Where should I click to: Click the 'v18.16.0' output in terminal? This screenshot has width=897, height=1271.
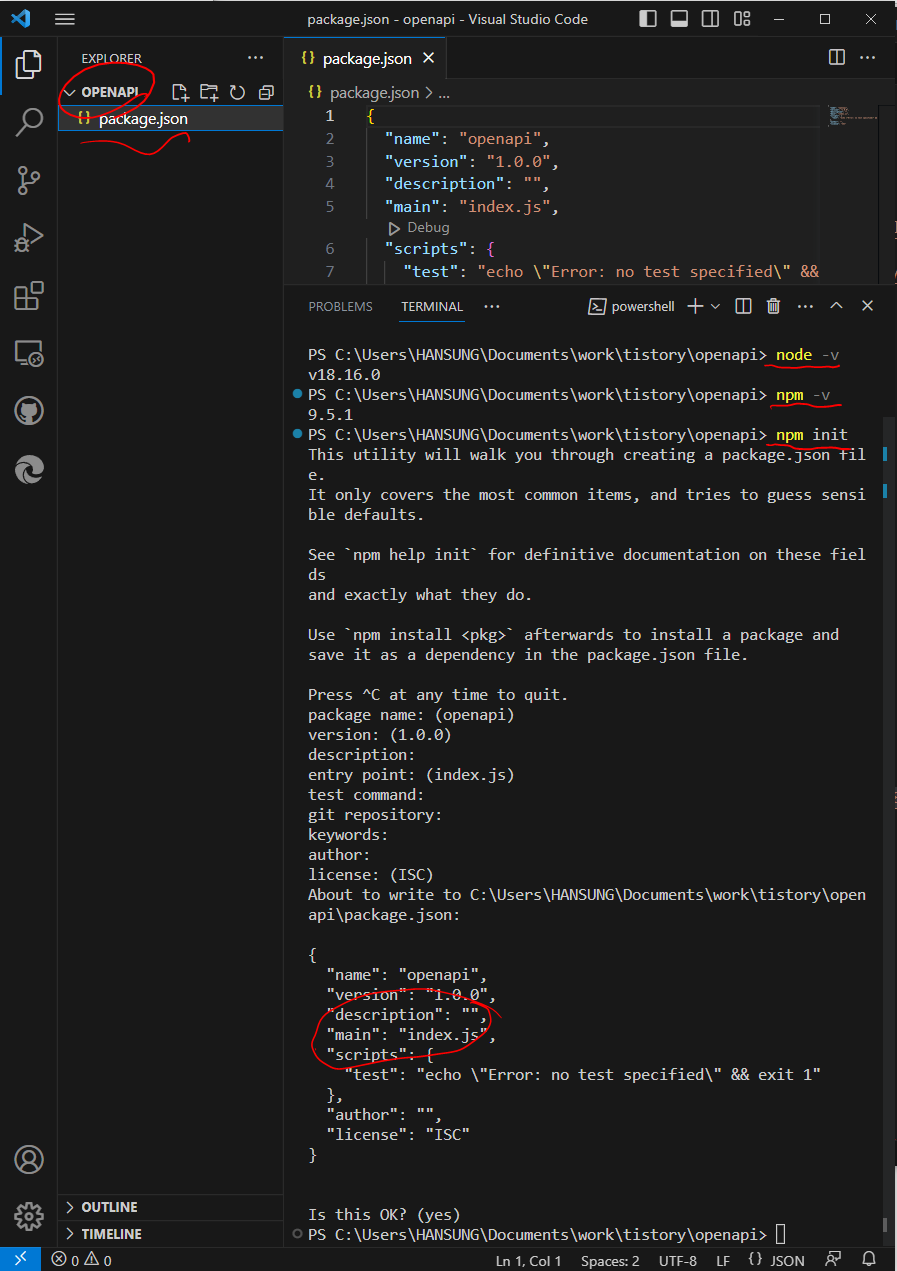344,375
